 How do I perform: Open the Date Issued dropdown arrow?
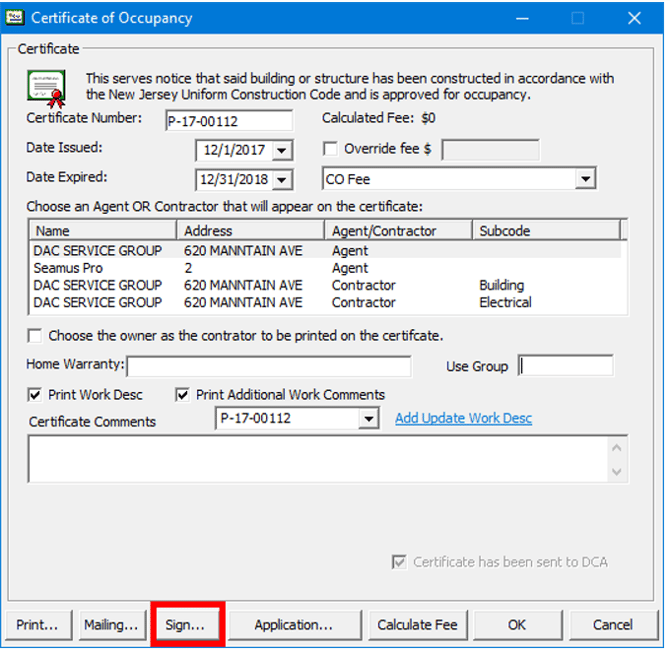point(282,151)
